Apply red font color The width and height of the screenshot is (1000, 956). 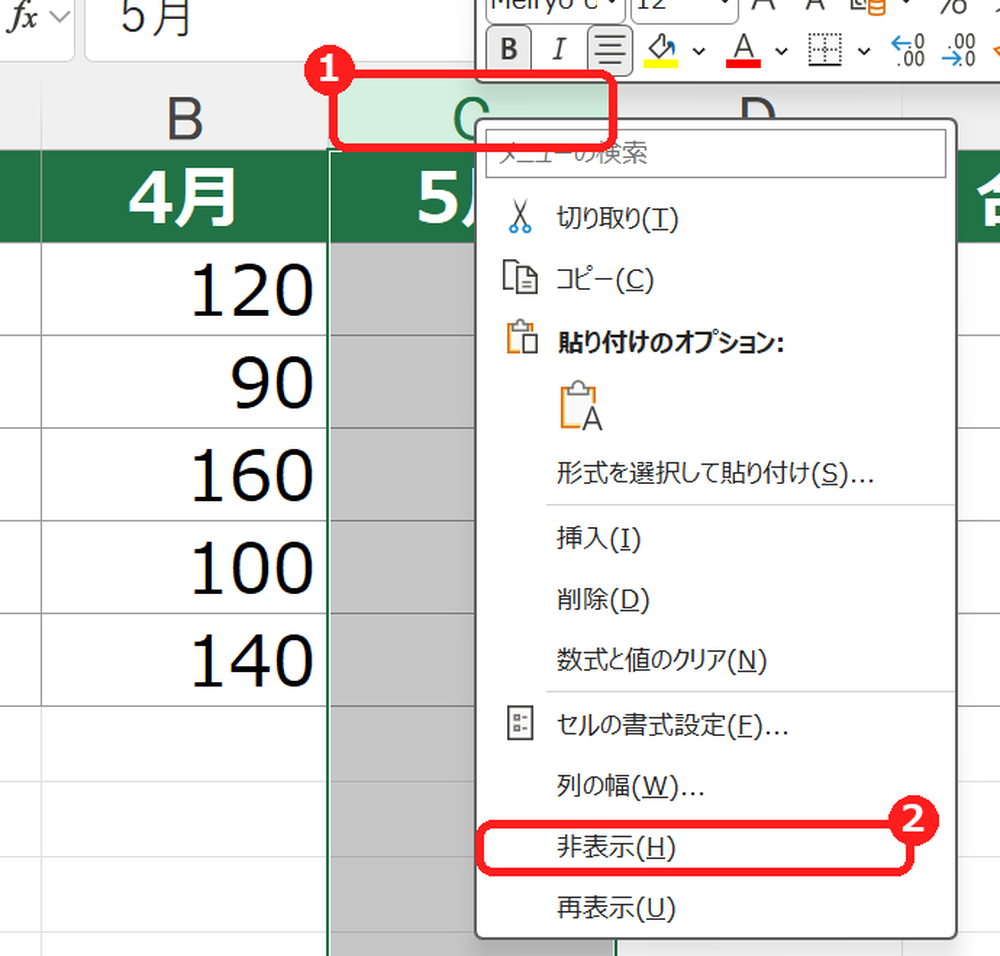(x=744, y=49)
